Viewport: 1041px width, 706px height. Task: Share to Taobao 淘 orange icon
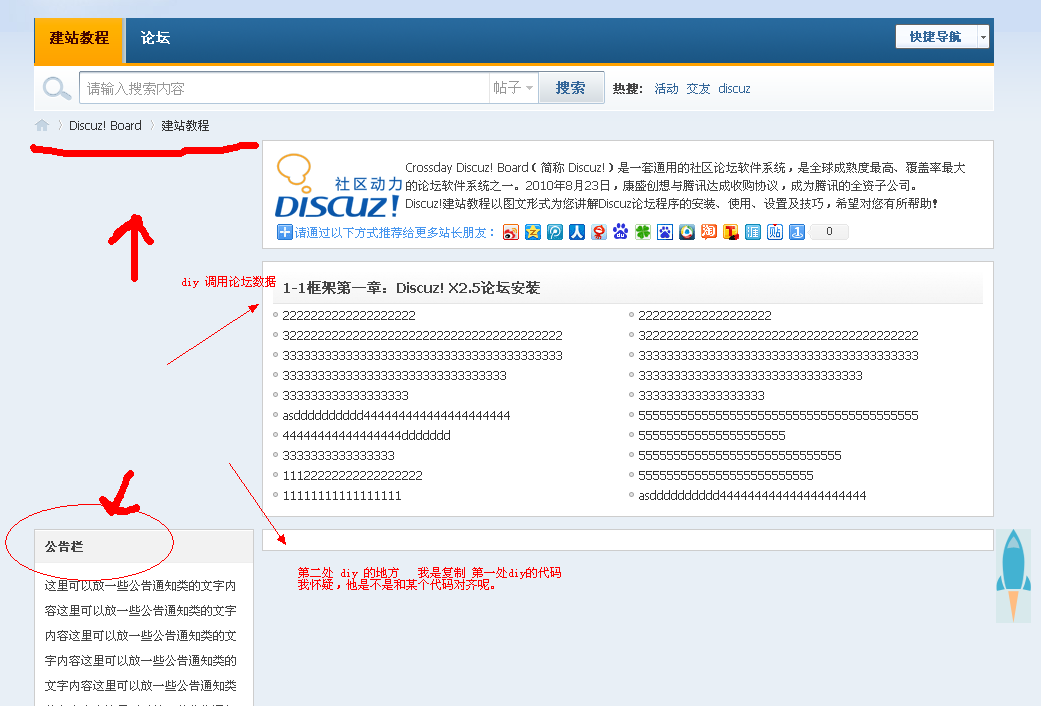(x=708, y=232)
